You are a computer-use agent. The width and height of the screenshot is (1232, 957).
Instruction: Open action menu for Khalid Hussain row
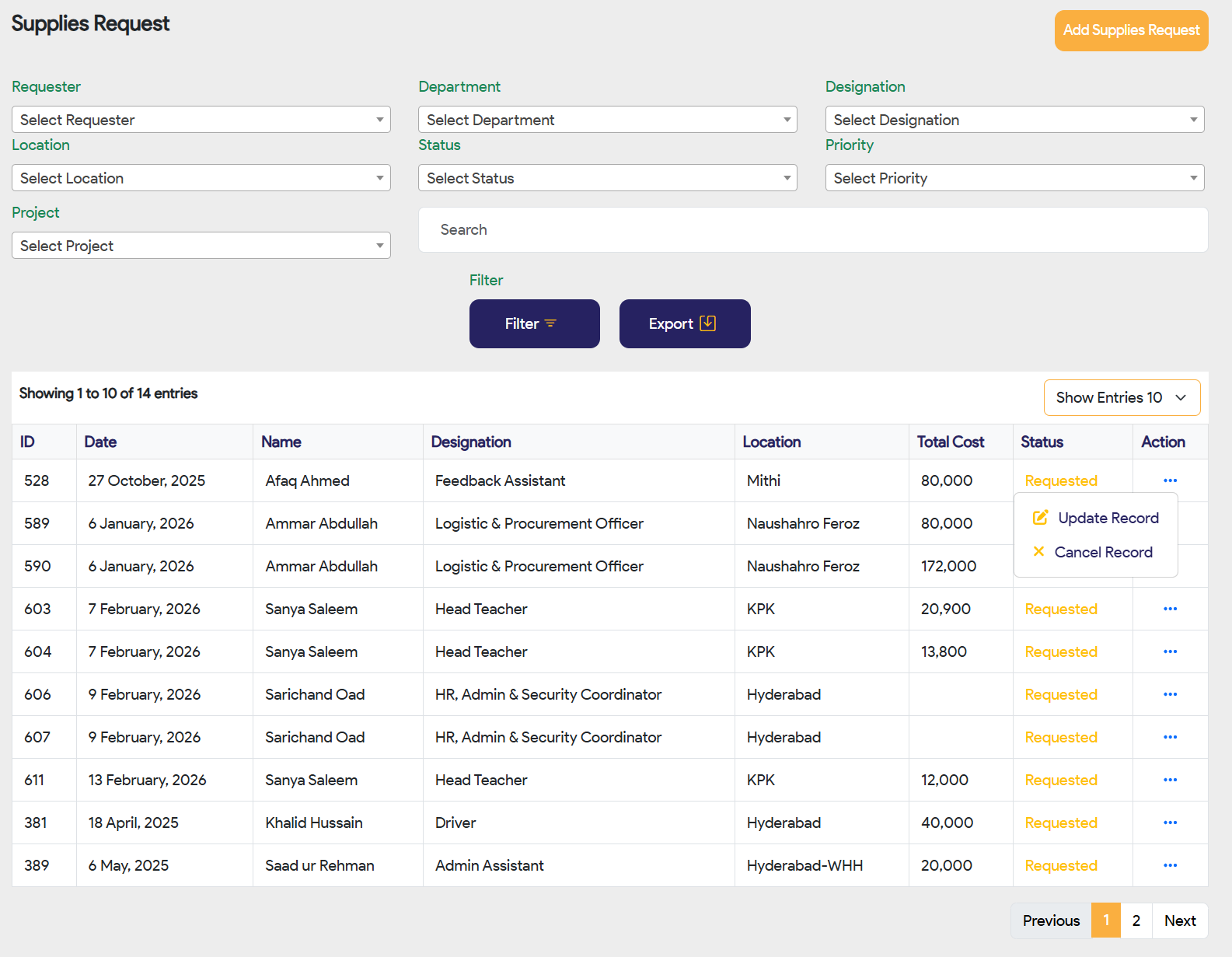coord(1170,823)
